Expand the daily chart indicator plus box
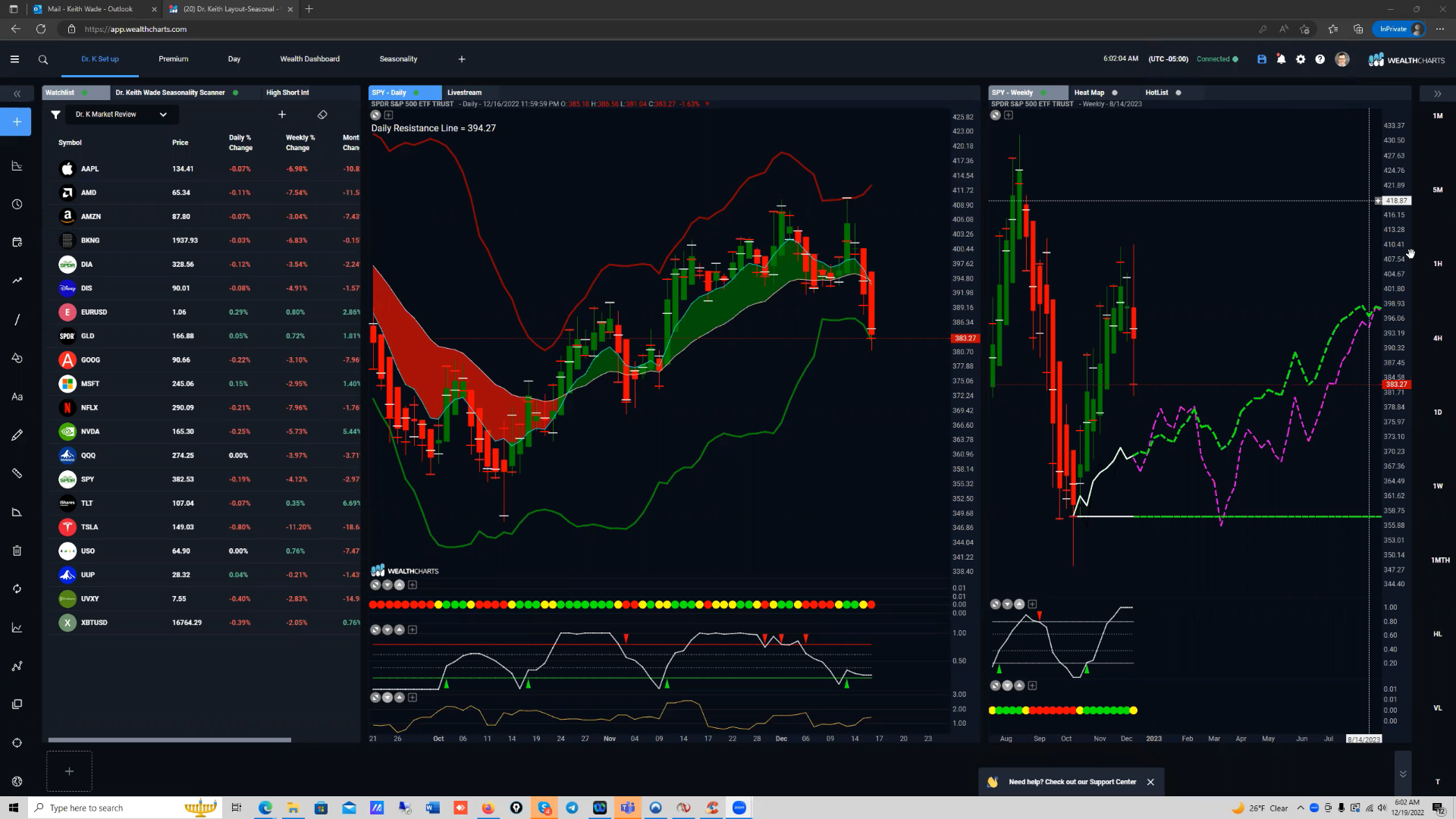 pos(388,115)
